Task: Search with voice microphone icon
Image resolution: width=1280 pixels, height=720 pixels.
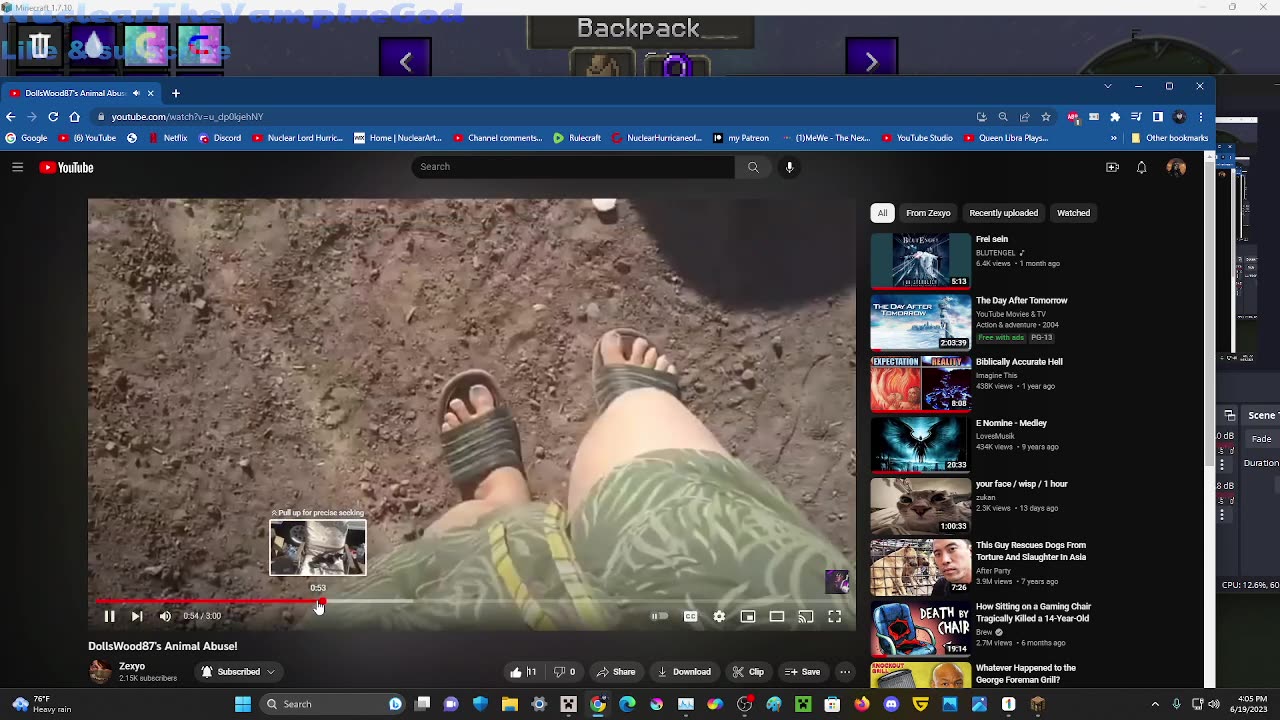Action: click(789, 167)
